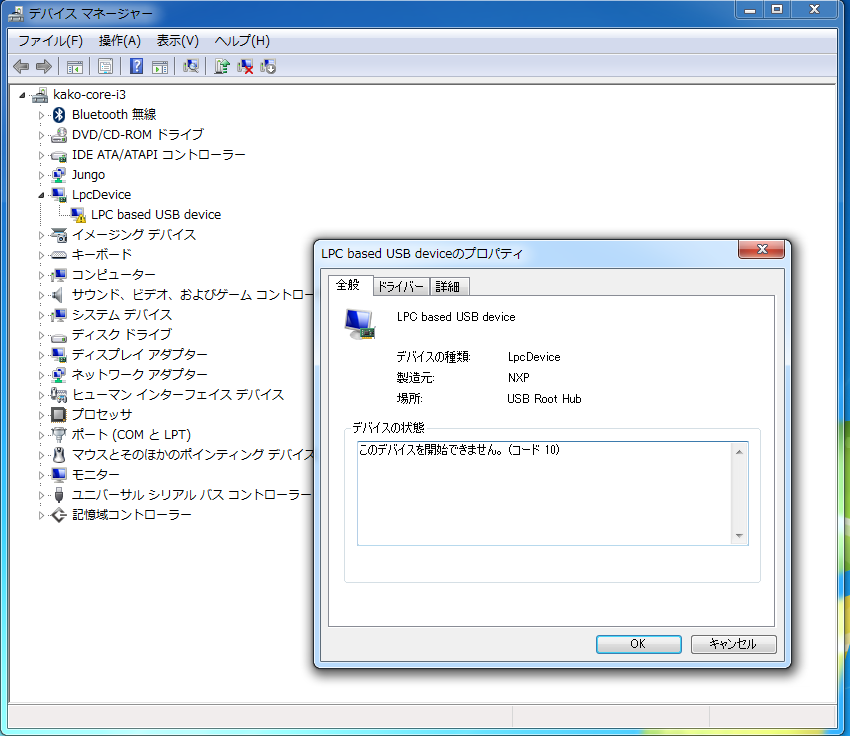850x736 pixels.
Task: Select the システム デバイス tree label
Action: [x=122, y=315]
